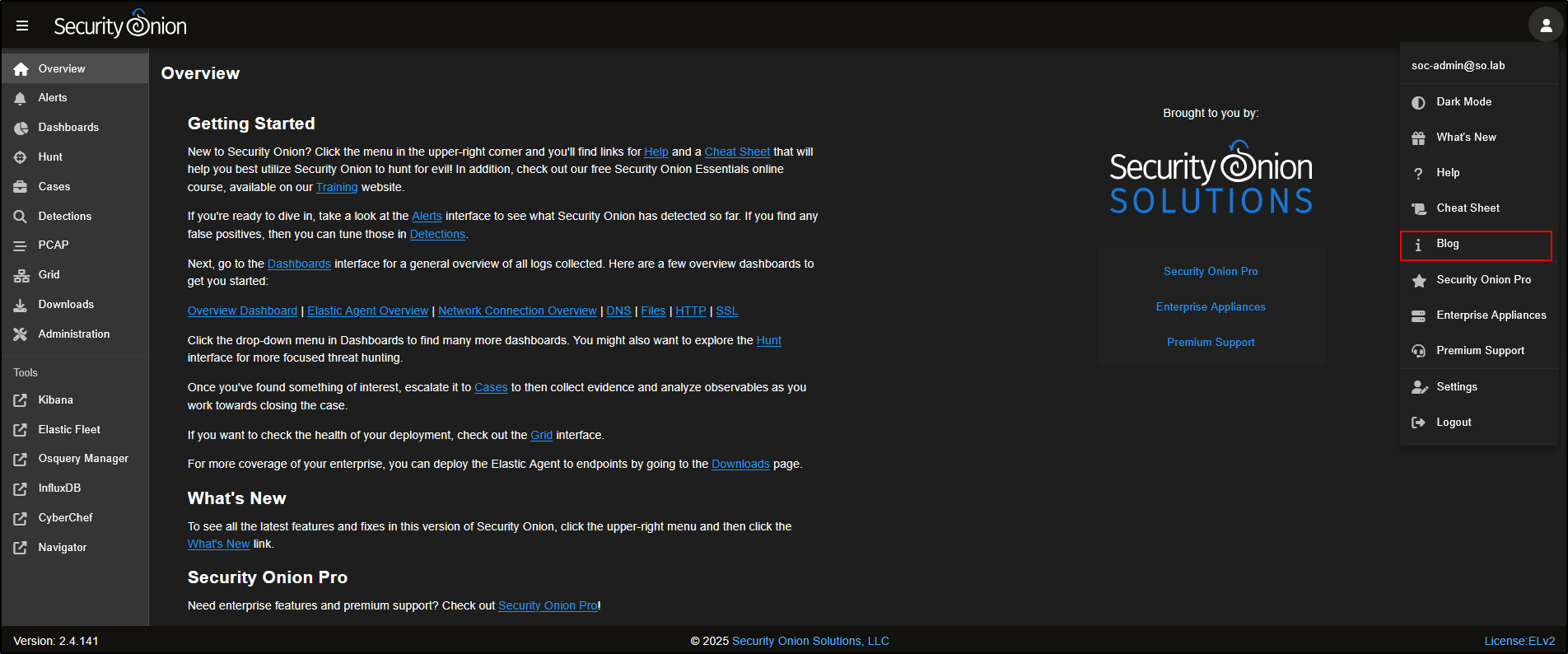Toggle Dark Mode in user menu
1568x654 pixels.
tap(1463, 102)
